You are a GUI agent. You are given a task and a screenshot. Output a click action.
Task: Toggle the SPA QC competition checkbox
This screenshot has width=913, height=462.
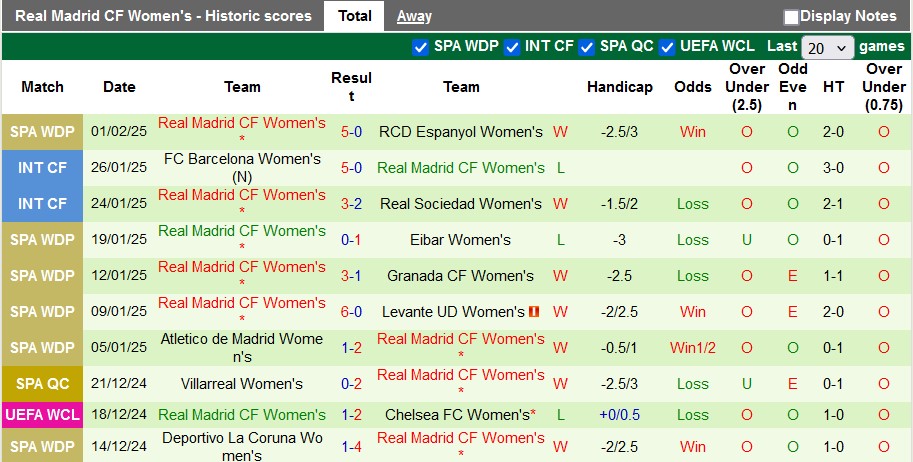click(587, 47)
